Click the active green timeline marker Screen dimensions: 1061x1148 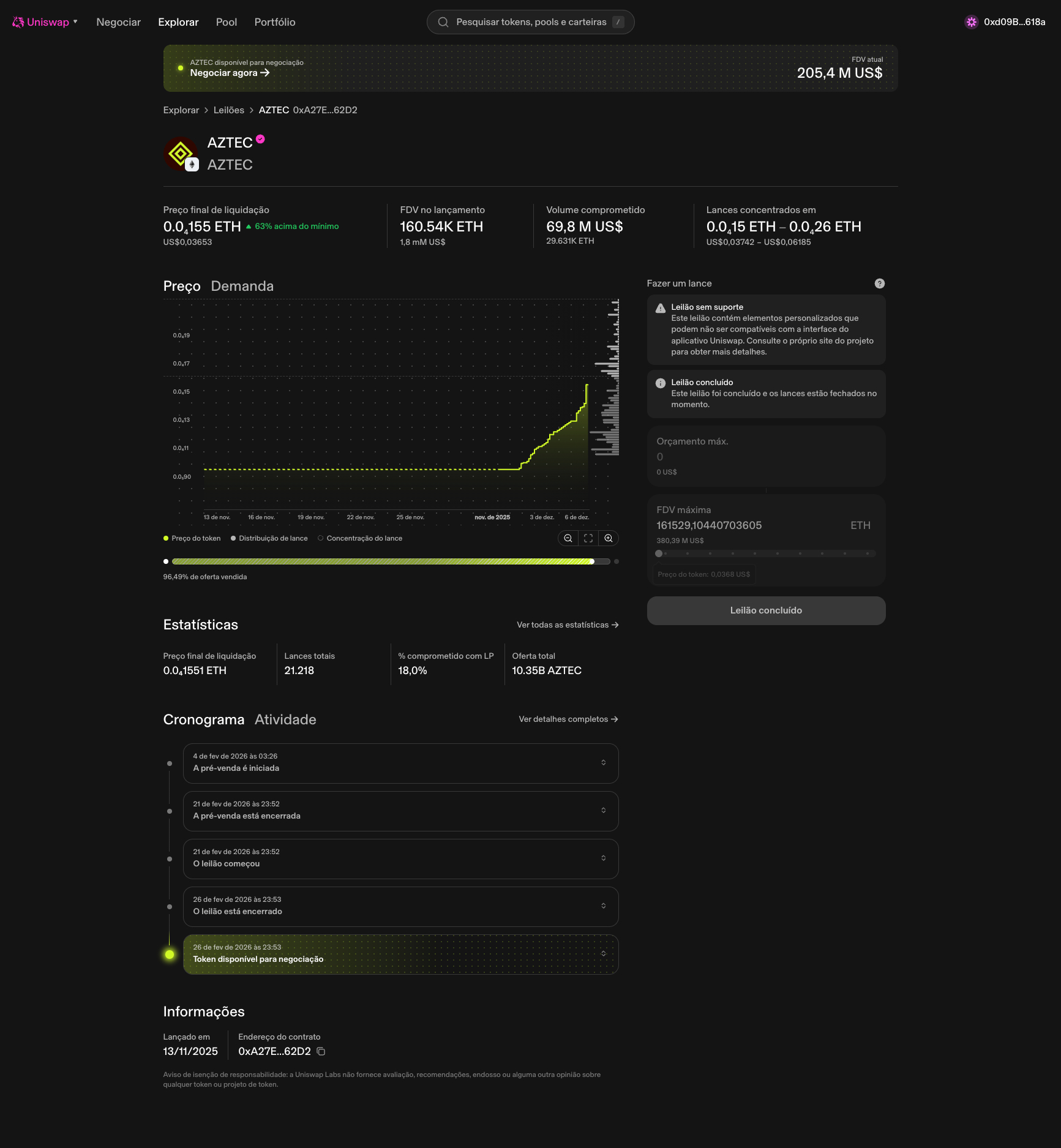point(170,955)
